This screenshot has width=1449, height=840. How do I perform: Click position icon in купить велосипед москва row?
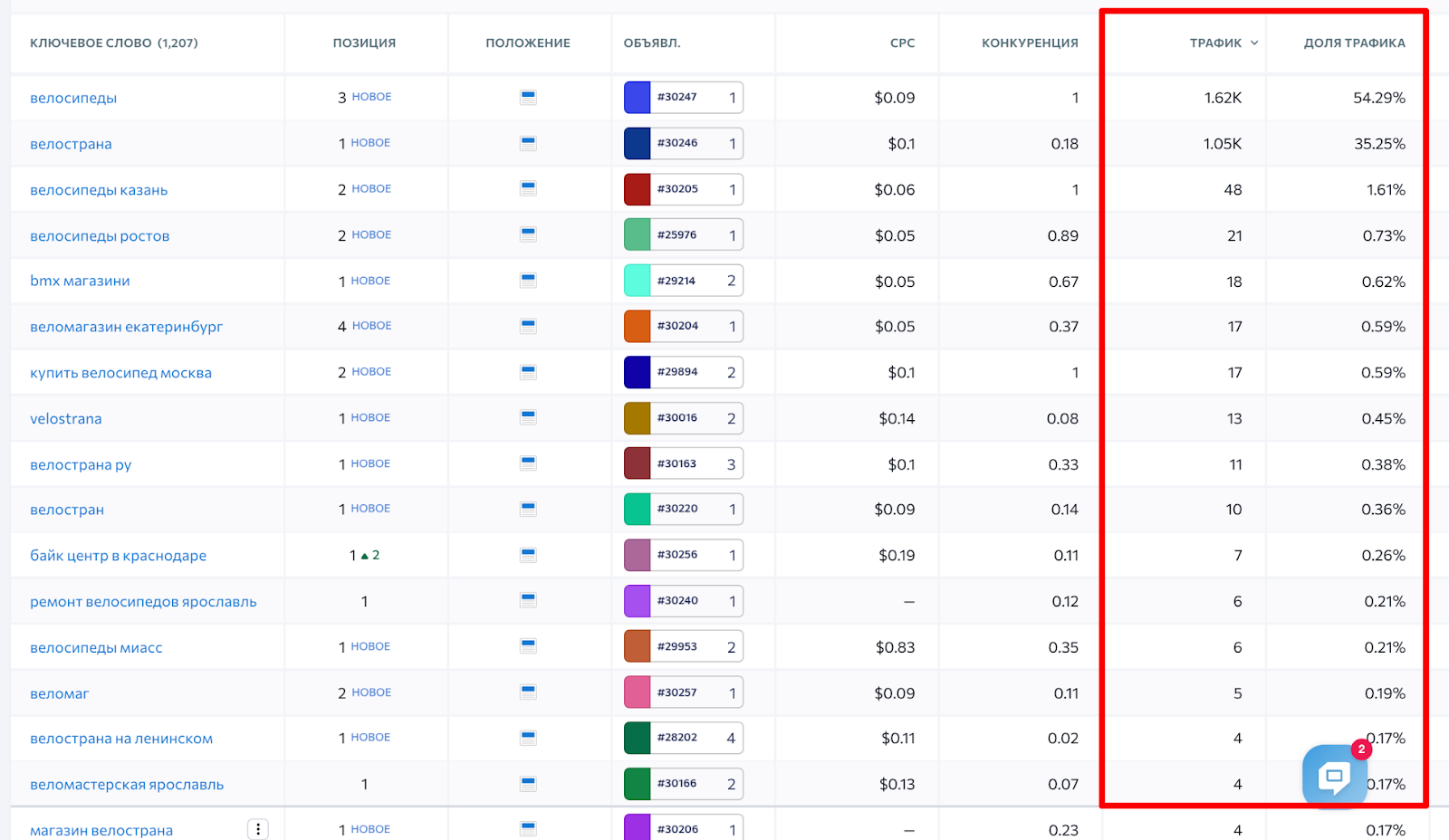tap(528, 372)
